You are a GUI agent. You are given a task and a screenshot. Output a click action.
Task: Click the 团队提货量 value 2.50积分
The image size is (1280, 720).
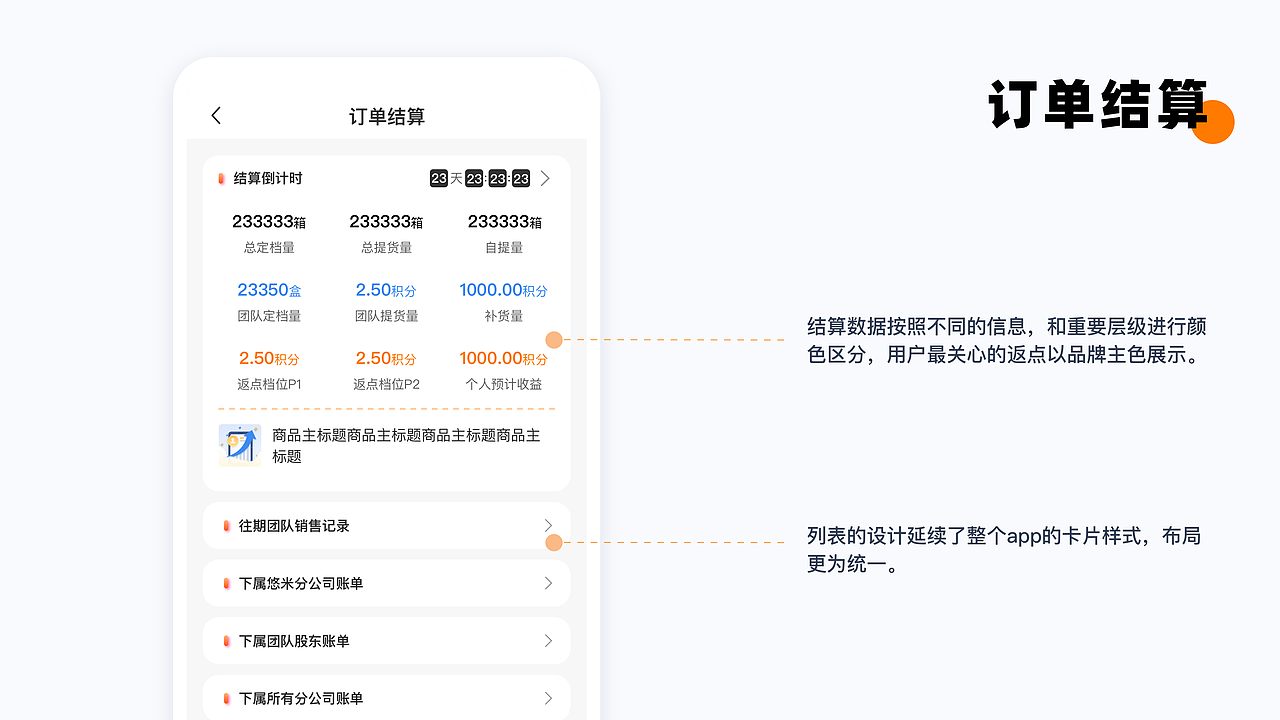click(386, 290)
